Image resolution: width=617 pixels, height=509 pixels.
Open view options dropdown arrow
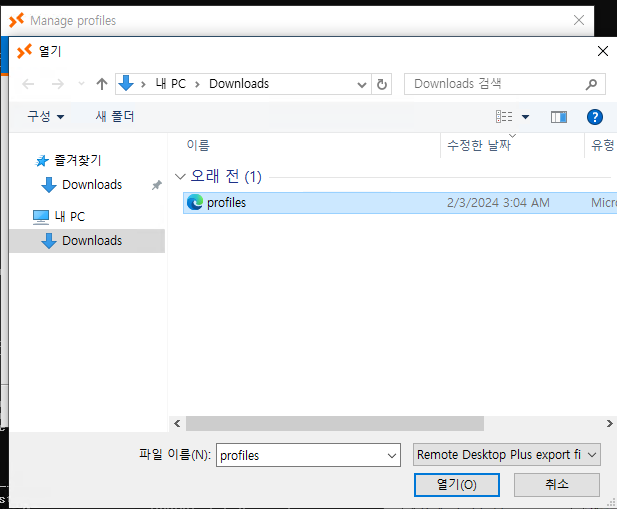525,117
